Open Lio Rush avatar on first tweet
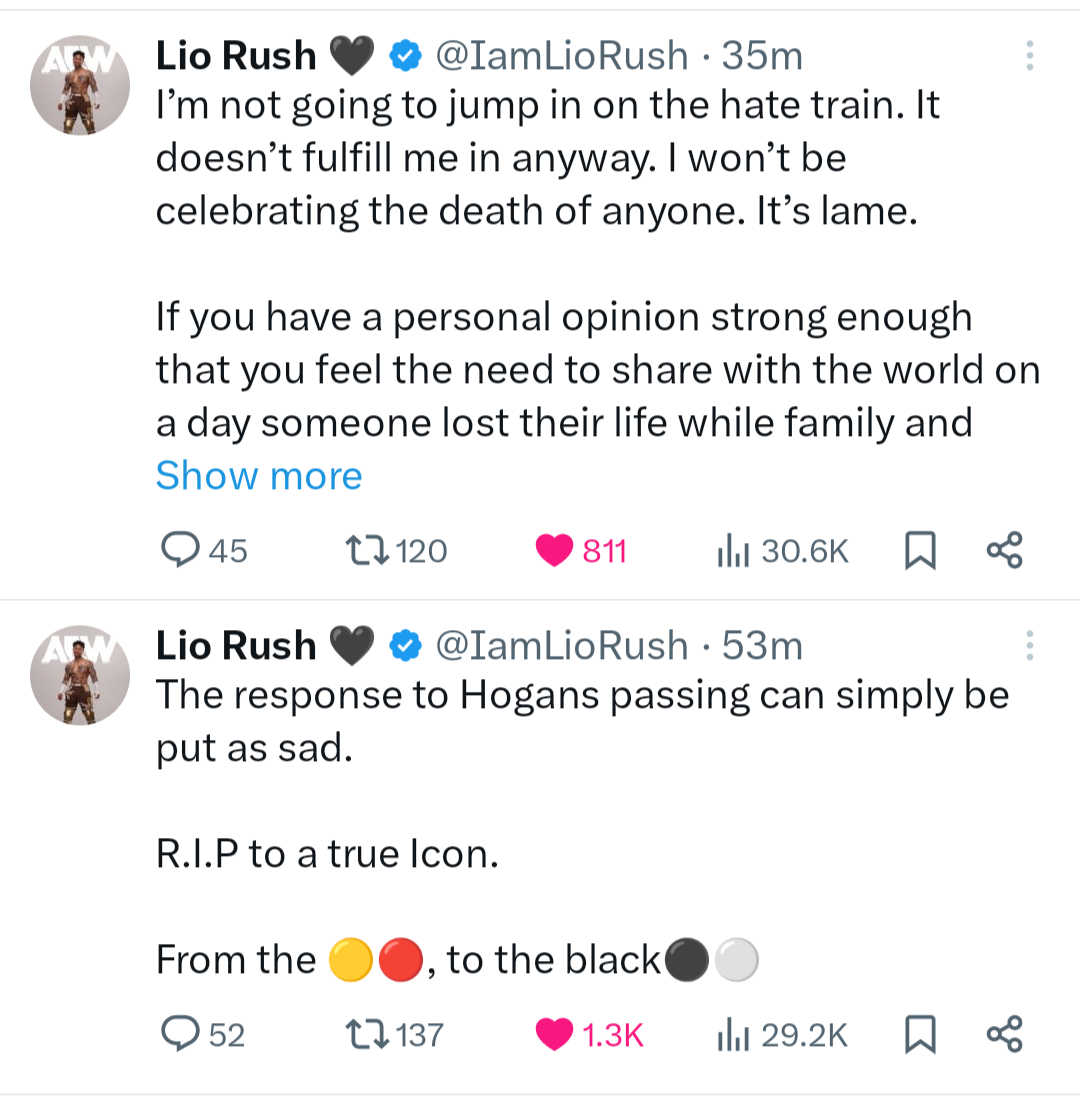The image size is (1080, 1096). click(80, 89)
